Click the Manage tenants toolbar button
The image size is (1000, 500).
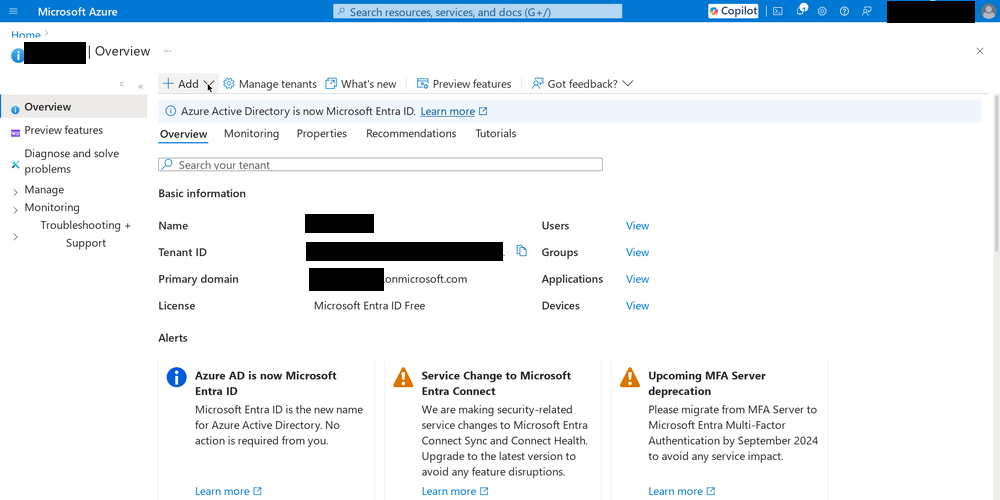point(269,84)
